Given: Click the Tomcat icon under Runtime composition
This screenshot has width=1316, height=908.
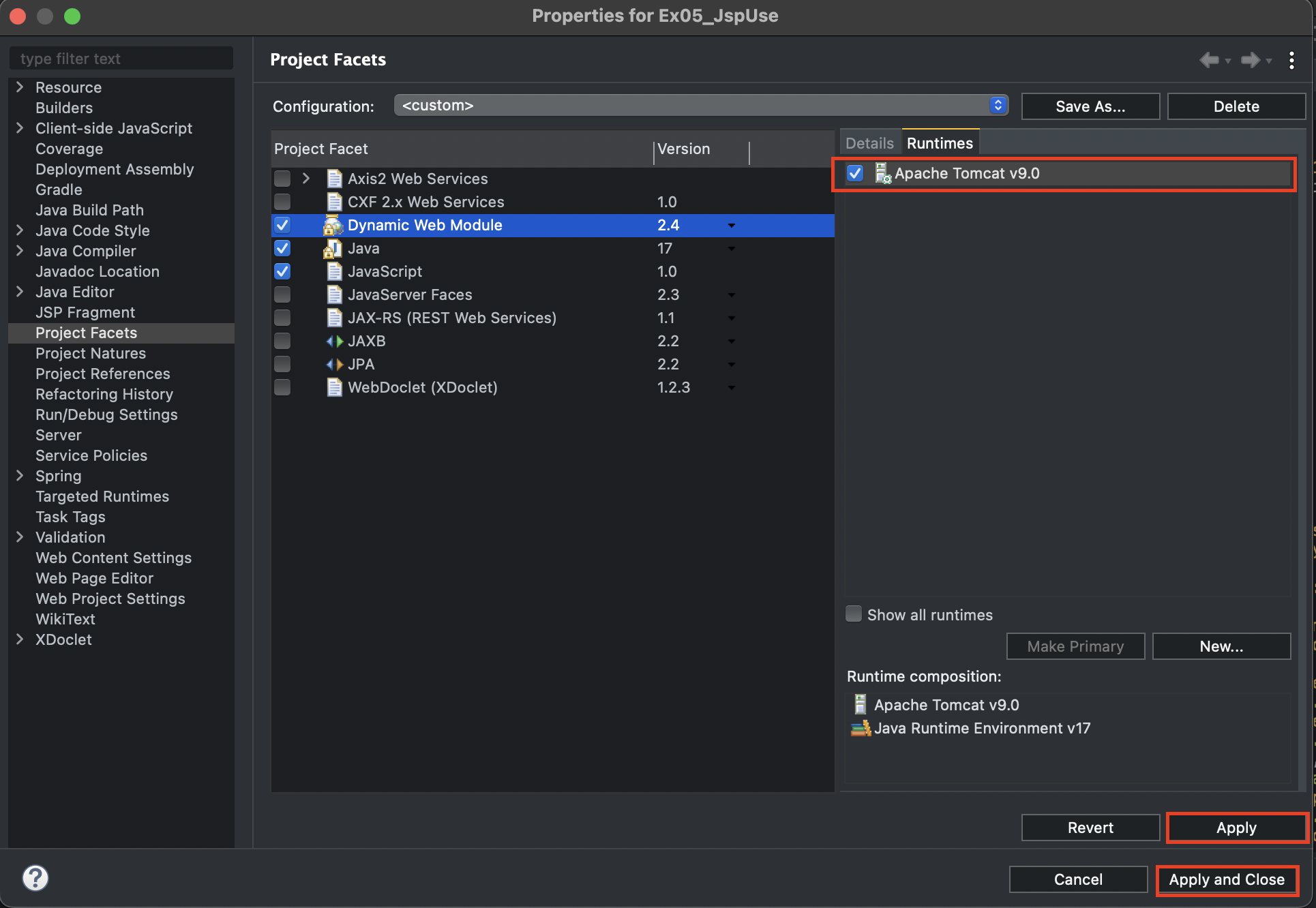Looking at the screenshot, I should (861, 704).
